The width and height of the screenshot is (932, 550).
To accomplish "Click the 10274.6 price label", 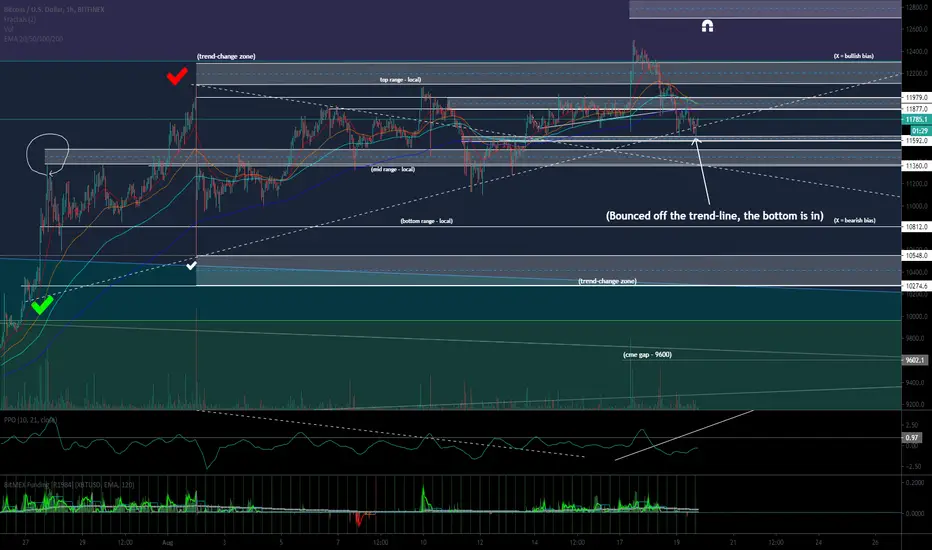I will [916, 286].
